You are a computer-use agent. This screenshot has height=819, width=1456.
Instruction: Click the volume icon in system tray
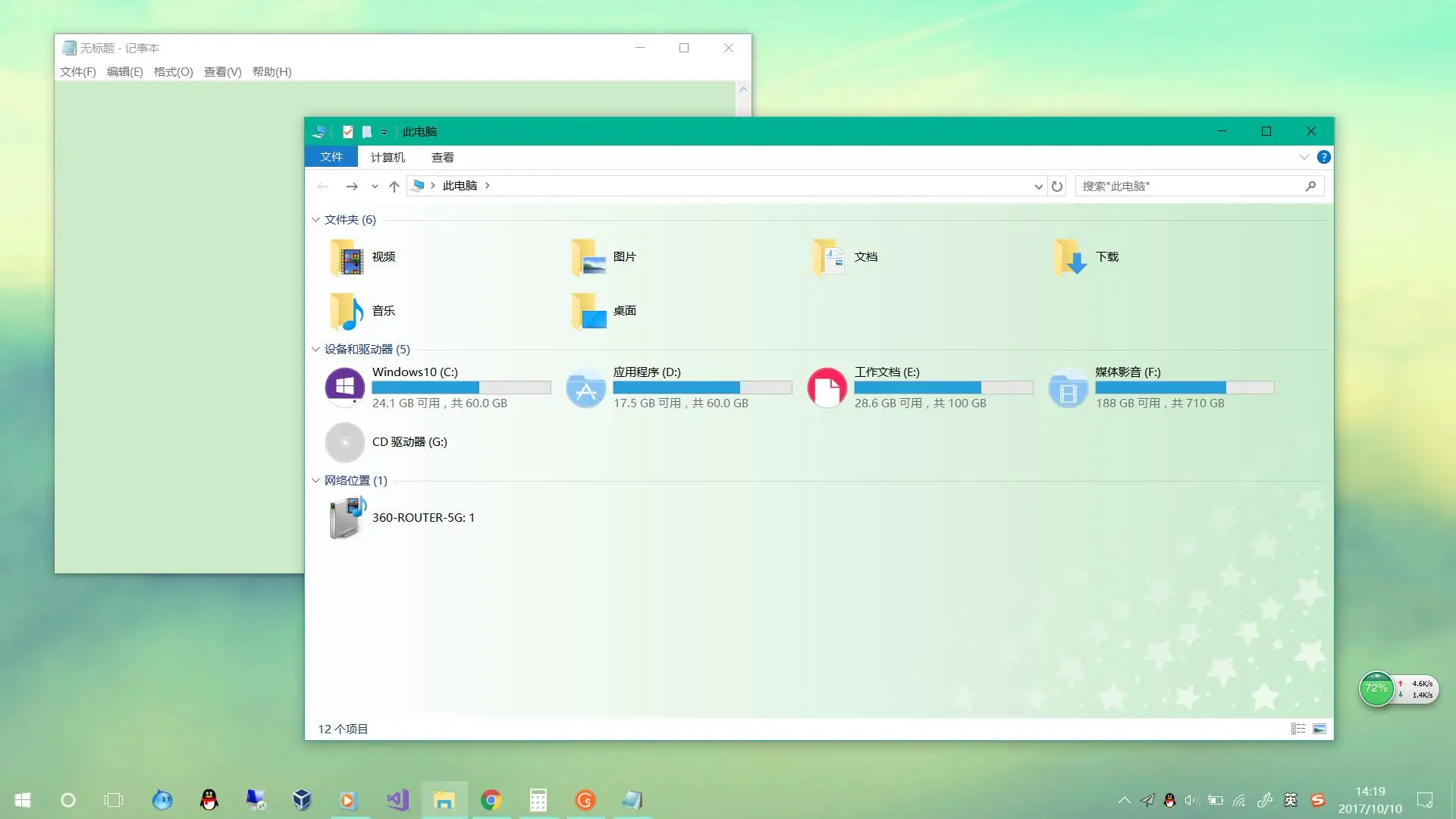pos(1192,800)
